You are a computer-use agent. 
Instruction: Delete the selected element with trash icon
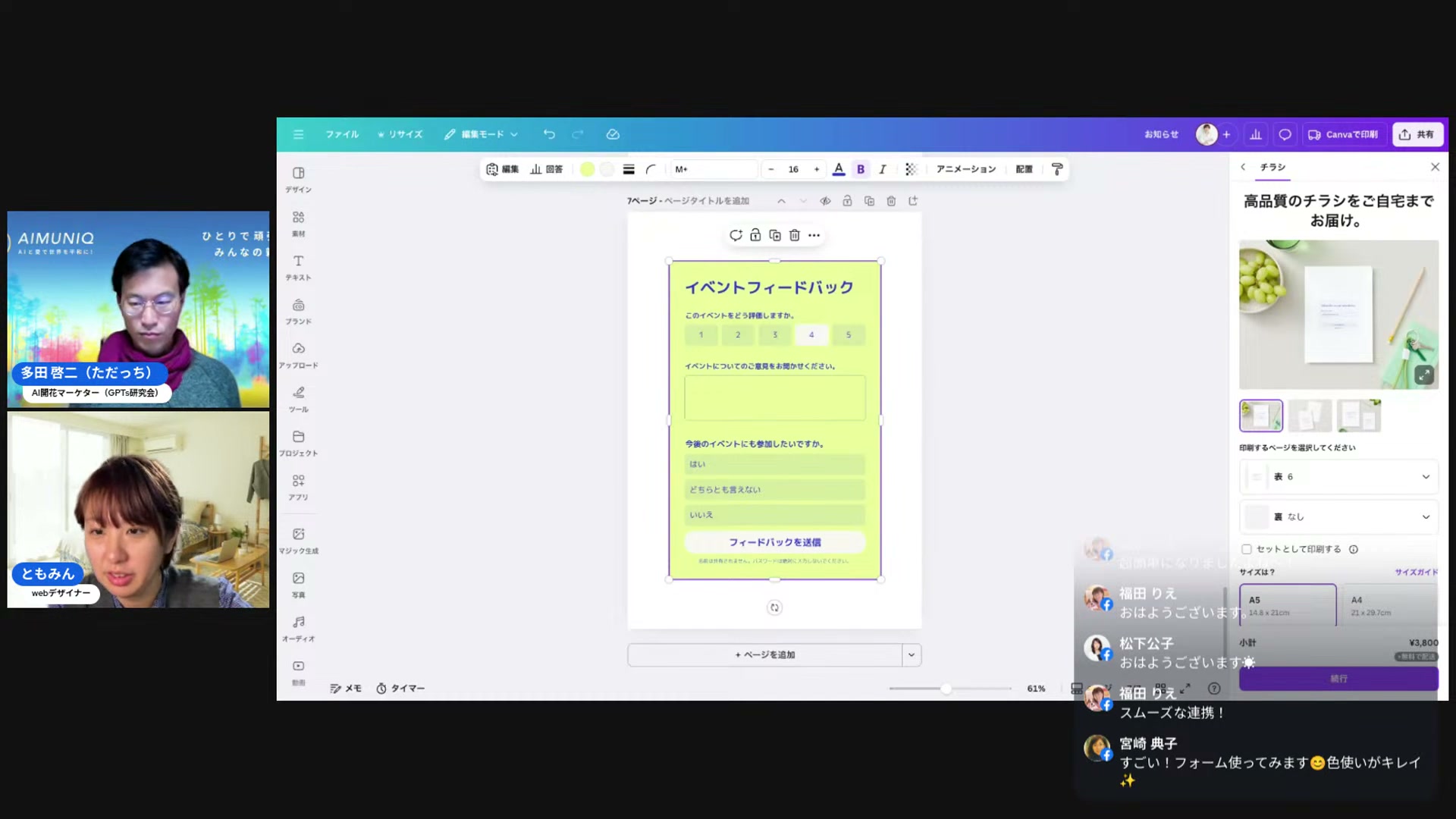coord(794,235)
